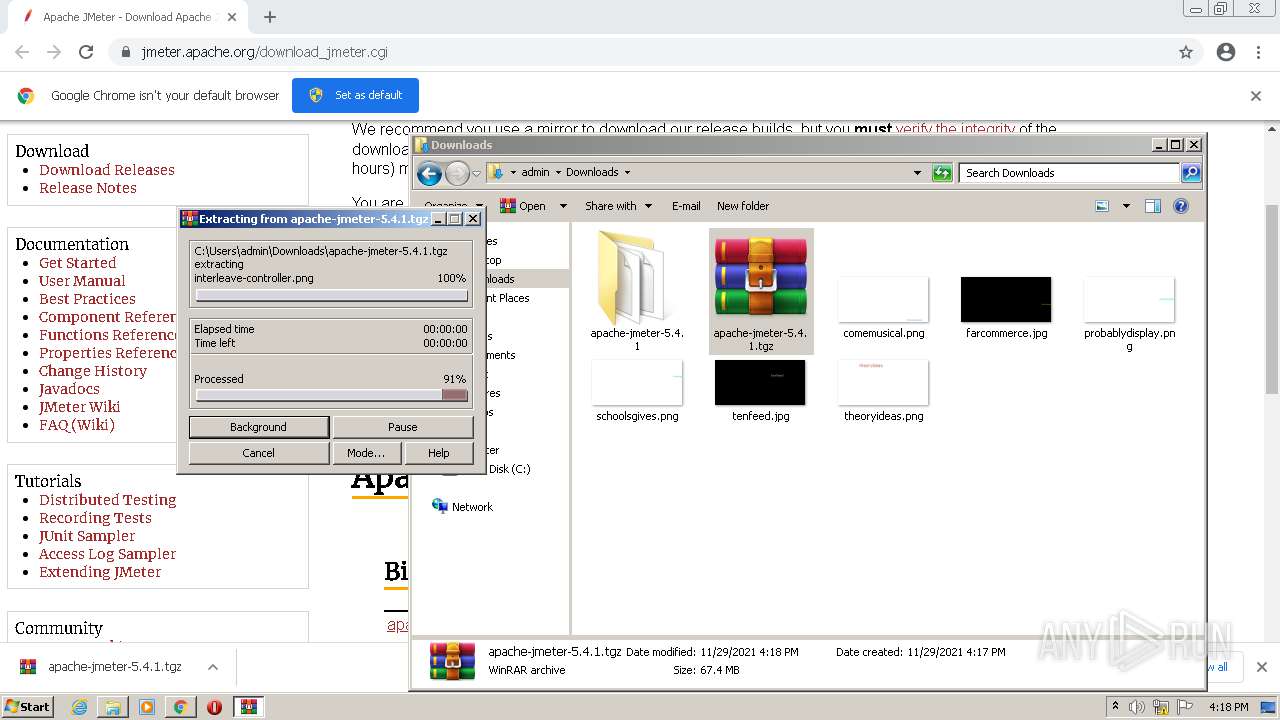This screenshot has height=720, width=1280.
Task: Click the Mode... button
Action: (366, 453)
